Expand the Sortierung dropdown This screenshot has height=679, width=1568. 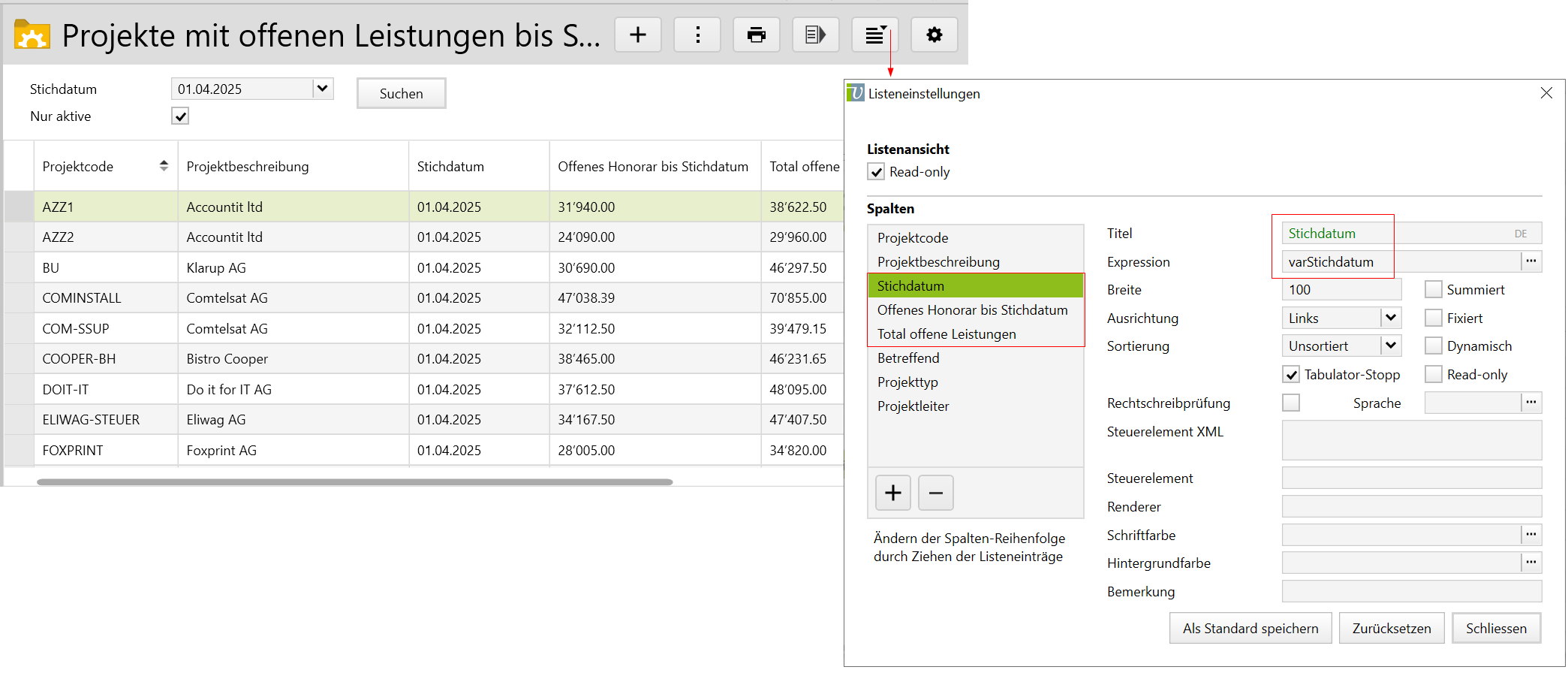pos(1390,346)
